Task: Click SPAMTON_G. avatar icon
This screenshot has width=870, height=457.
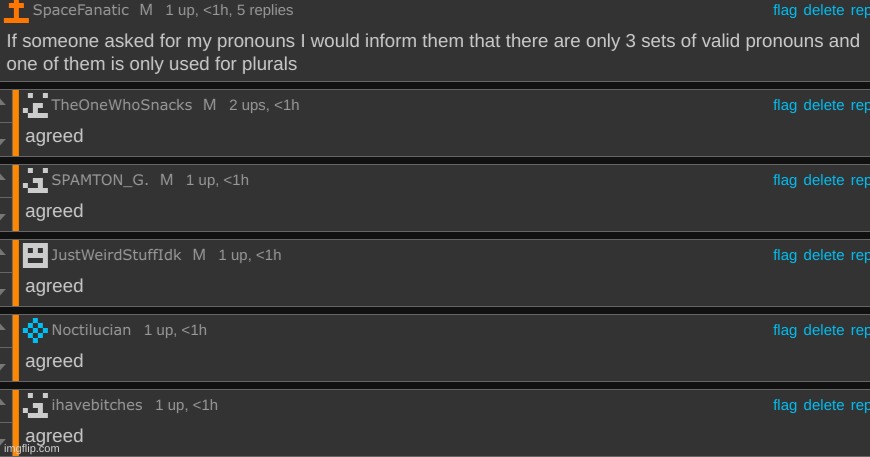Action: point(35,180)
